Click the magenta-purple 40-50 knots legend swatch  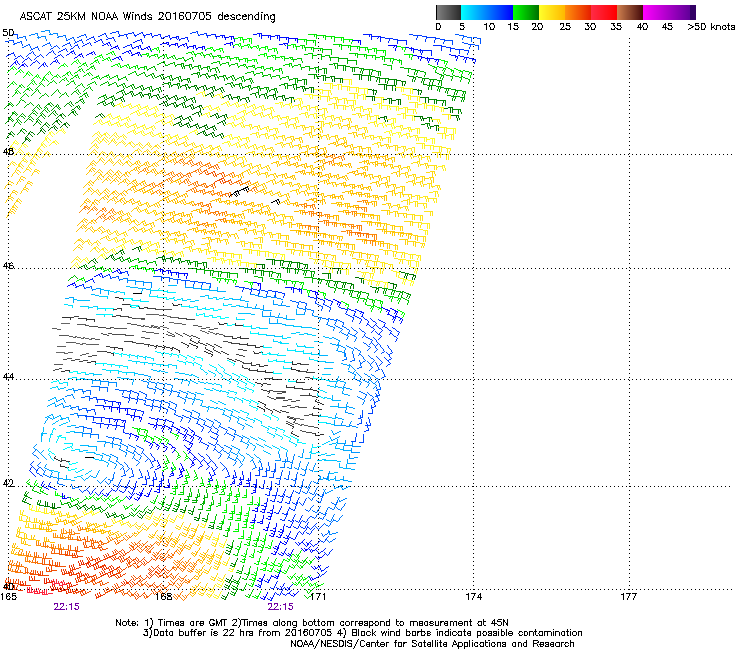[669, 12]
